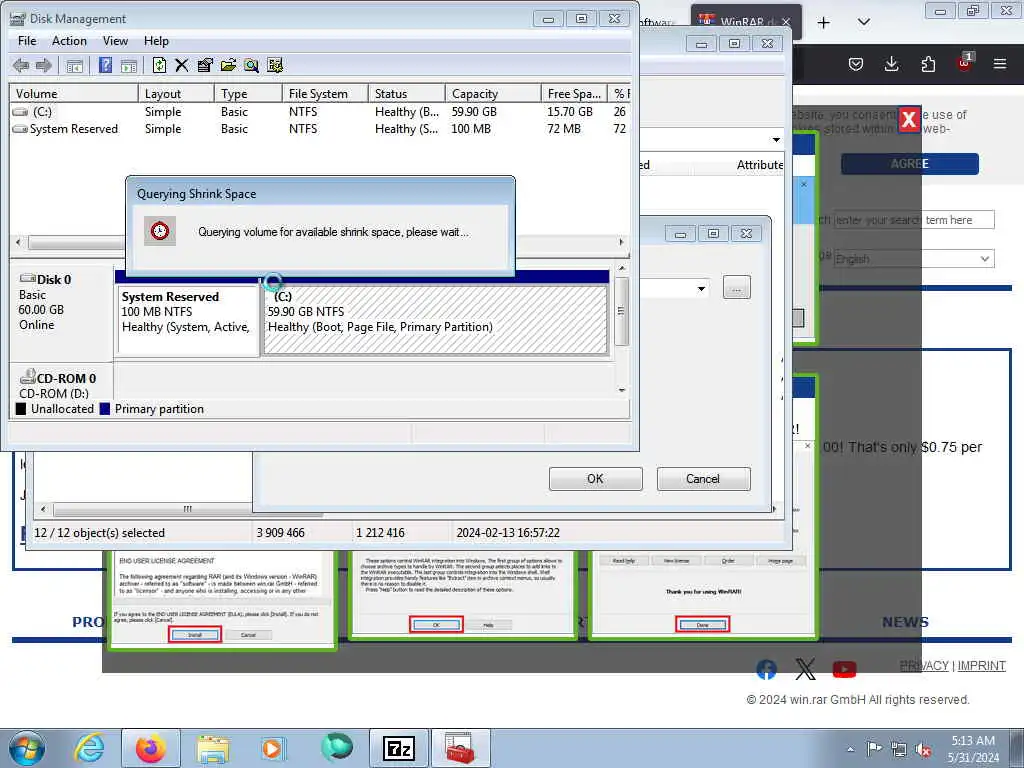Open the Action menu in Disk Management

(x=69, y=40)
